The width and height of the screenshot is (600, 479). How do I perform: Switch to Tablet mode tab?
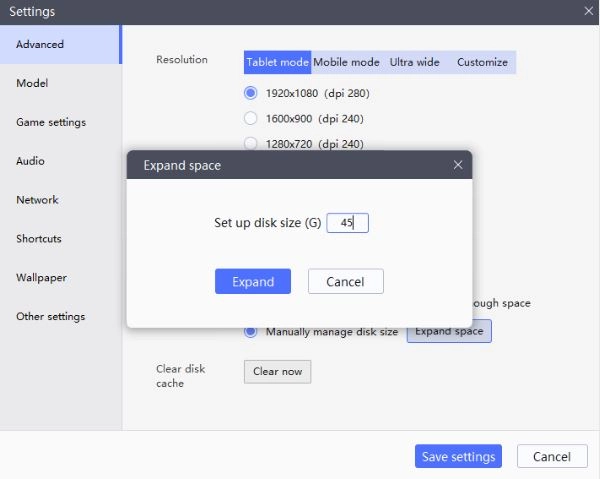point(277,62)
